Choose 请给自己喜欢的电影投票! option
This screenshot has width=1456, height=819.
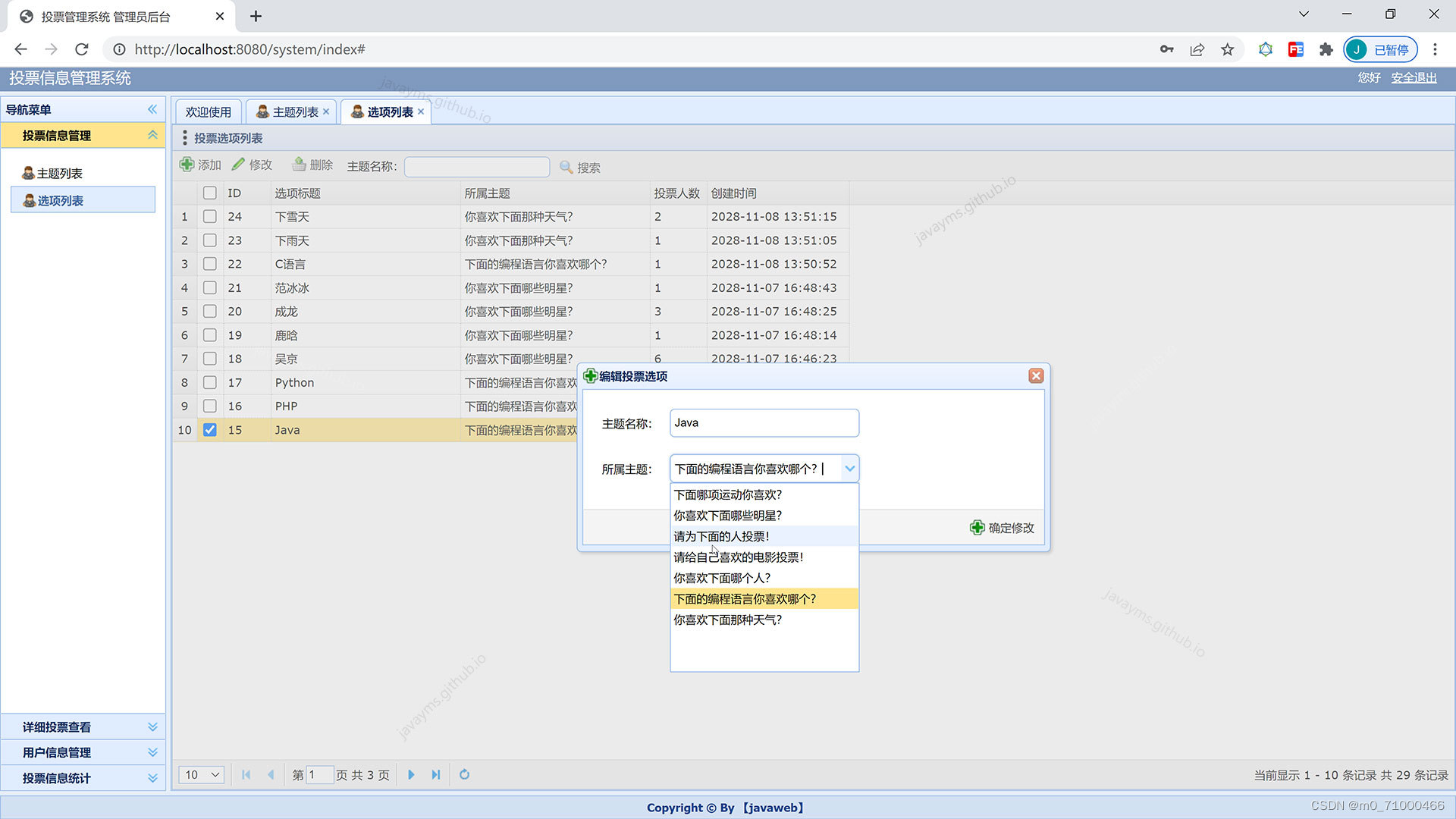[764, 557]
